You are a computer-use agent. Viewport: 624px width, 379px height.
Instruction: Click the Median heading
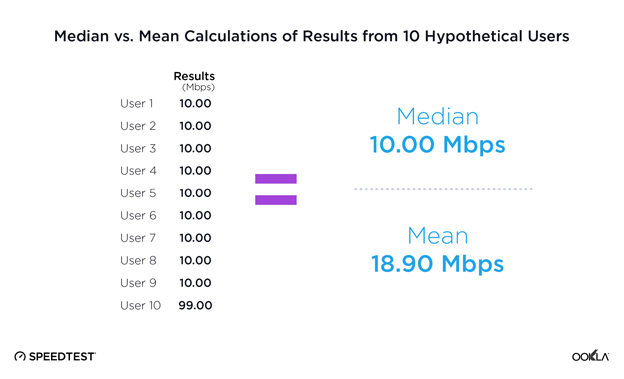click(438, 116)
